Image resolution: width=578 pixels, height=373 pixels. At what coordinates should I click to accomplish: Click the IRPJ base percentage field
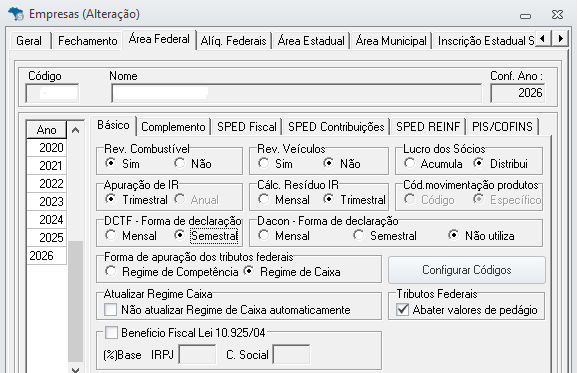click(x=197, y=355)
